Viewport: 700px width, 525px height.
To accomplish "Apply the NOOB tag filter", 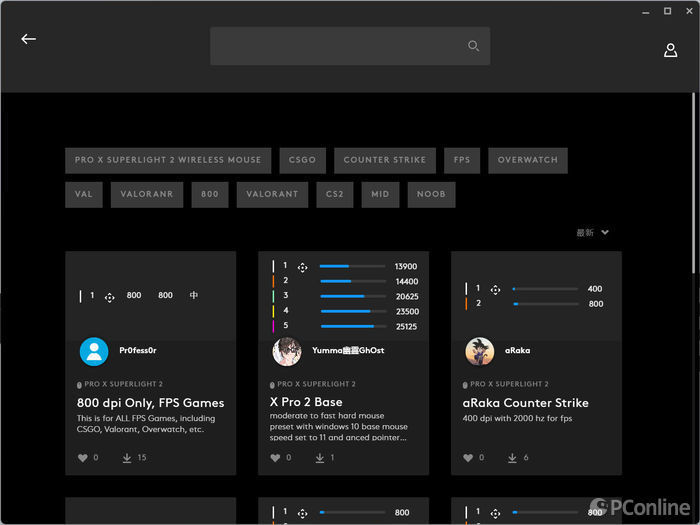I will [x=431, y=195].
